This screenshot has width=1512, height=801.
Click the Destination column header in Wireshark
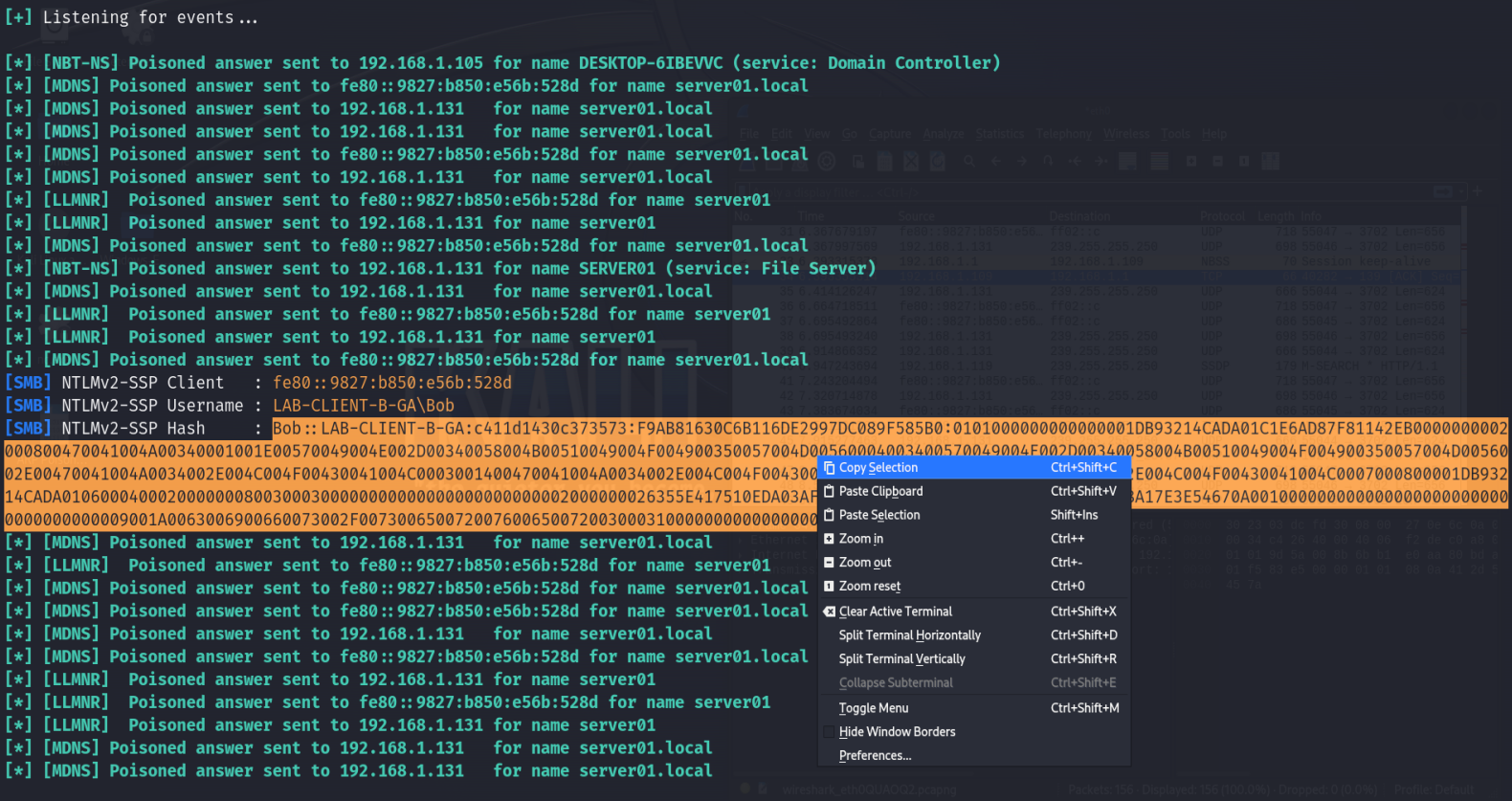tap(1079, 216)
